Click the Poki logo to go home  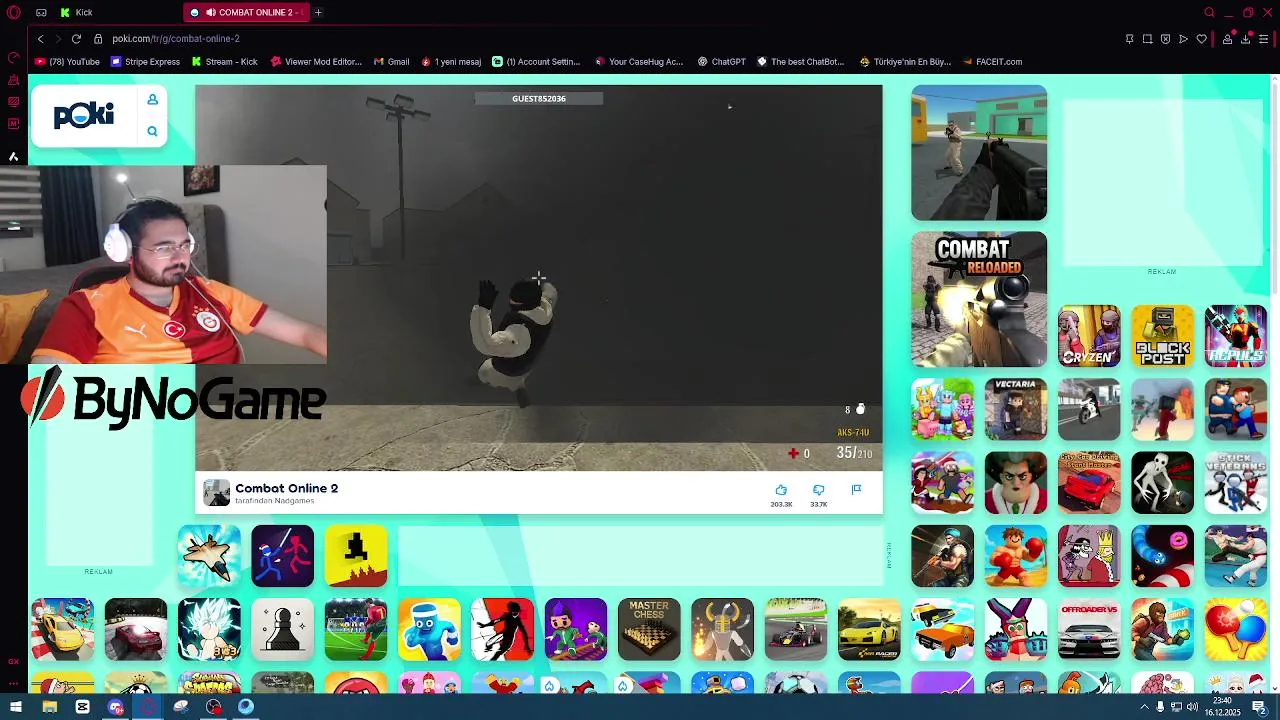[84, 116]
